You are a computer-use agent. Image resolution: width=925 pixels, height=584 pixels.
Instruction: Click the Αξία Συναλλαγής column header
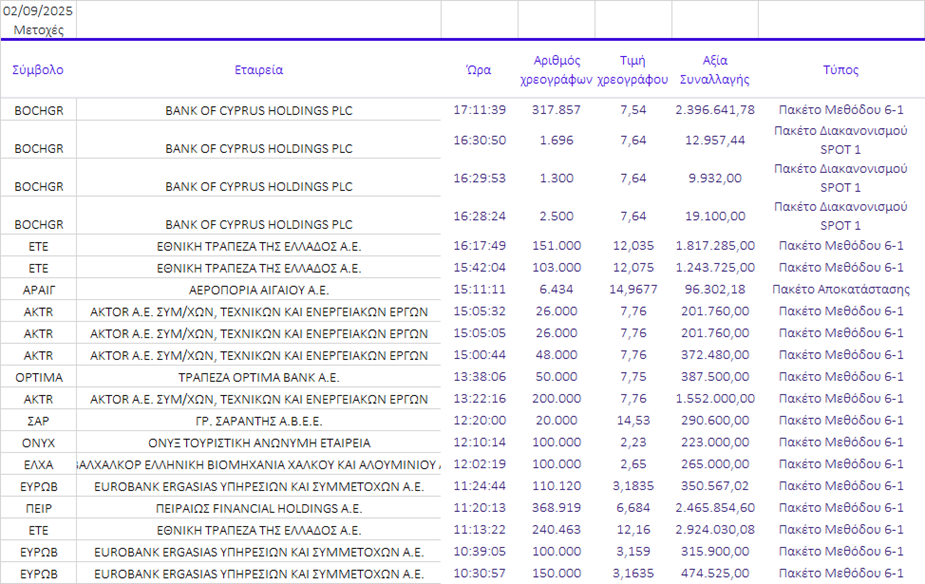[x=714, y=70]
